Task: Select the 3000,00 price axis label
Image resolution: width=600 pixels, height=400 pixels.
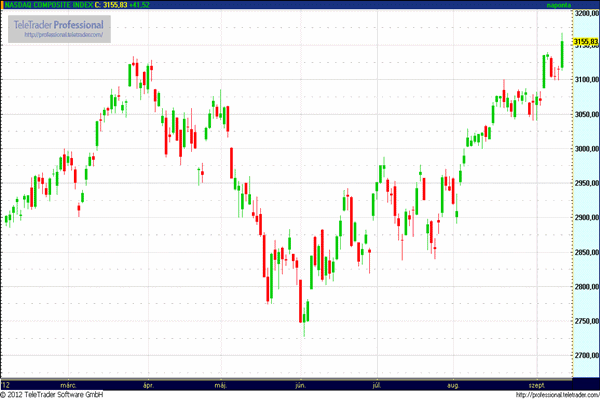Action: [x=586, y=149]
